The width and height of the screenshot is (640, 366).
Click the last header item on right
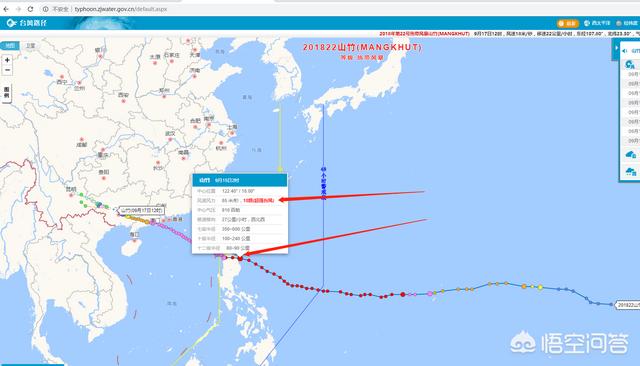tap(627, 23)
